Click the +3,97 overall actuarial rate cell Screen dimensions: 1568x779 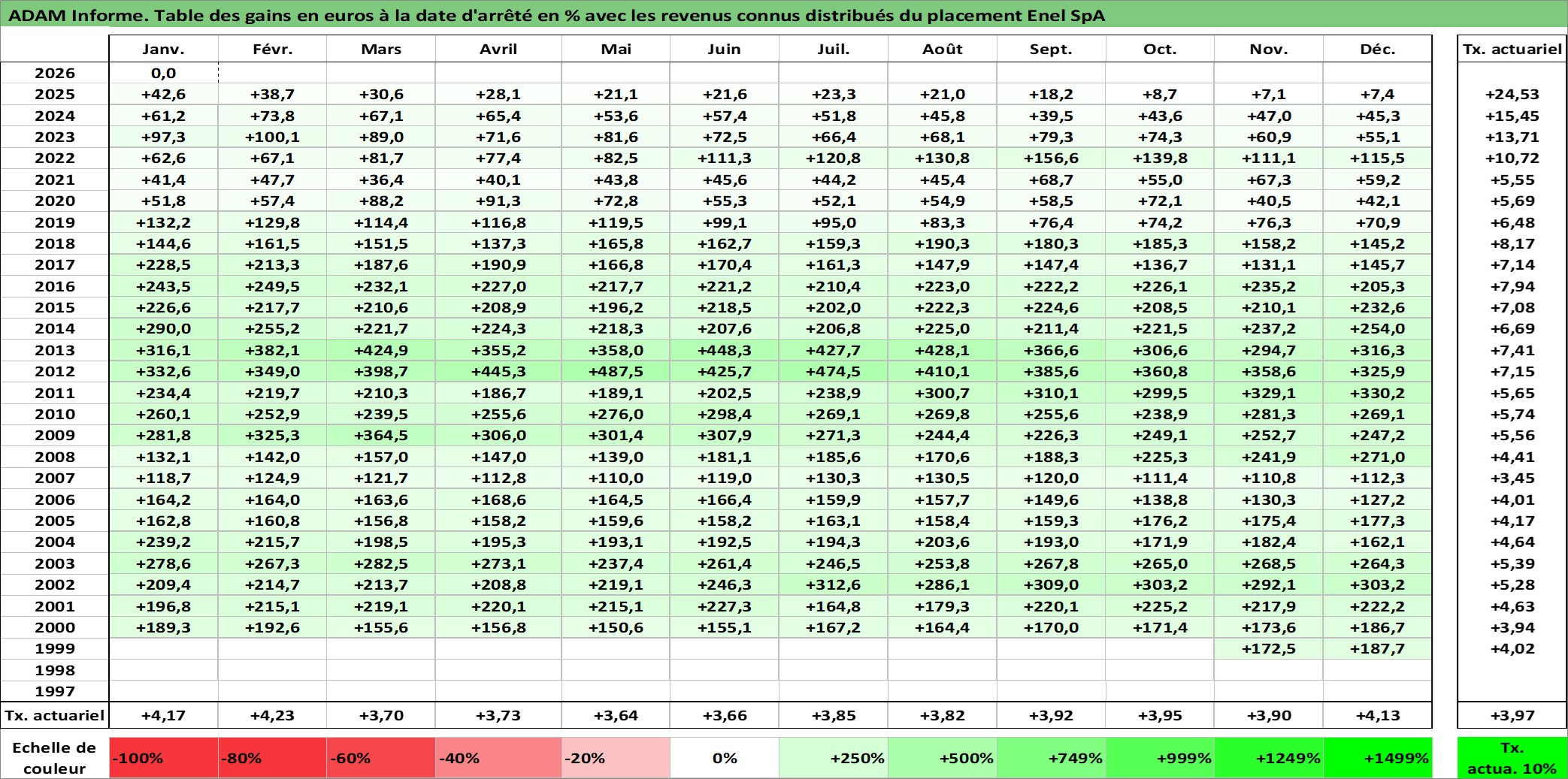point(1512,716)
